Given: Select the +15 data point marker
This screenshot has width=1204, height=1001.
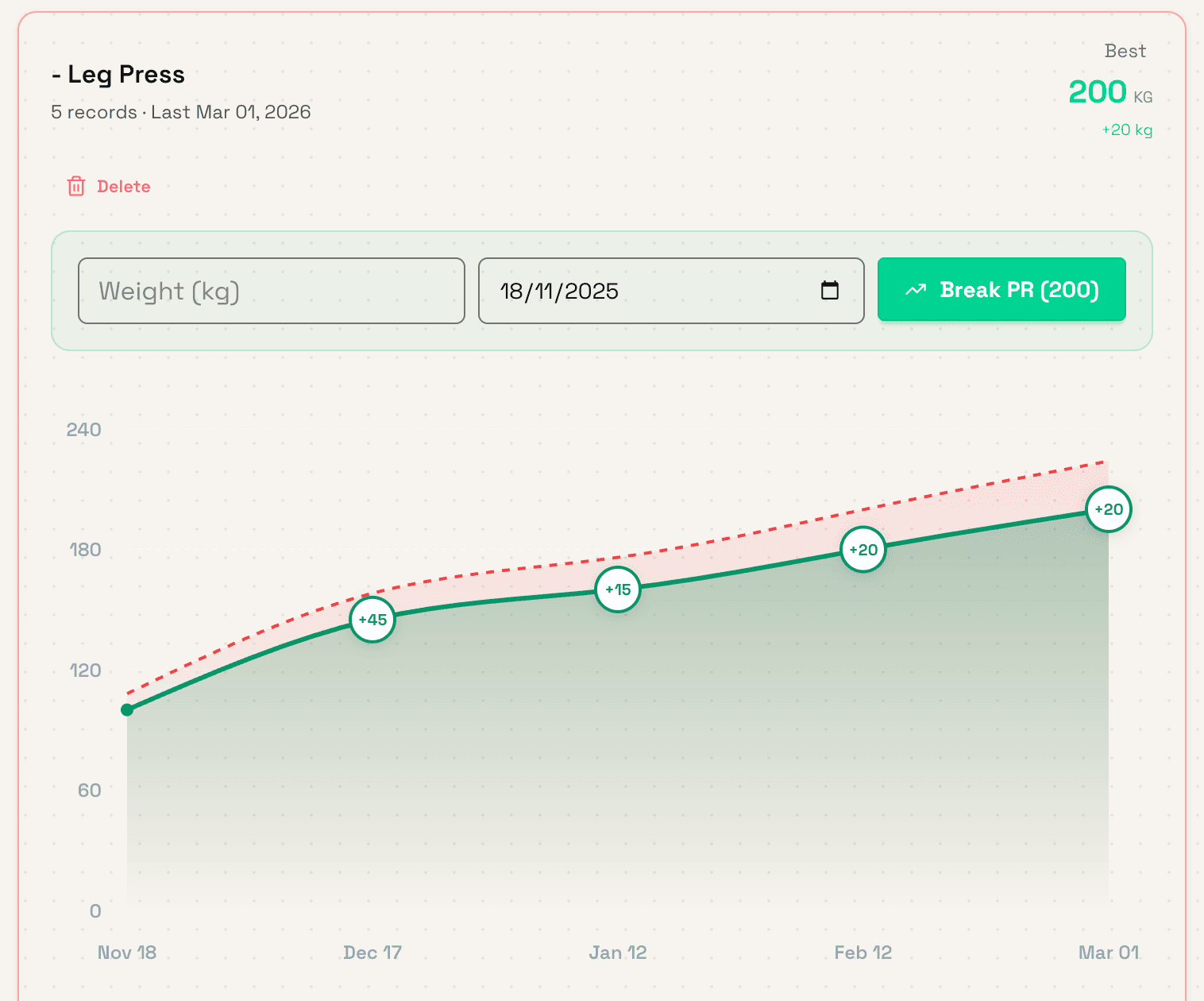Looking at the screenshot, I should (x=617, y=589).
